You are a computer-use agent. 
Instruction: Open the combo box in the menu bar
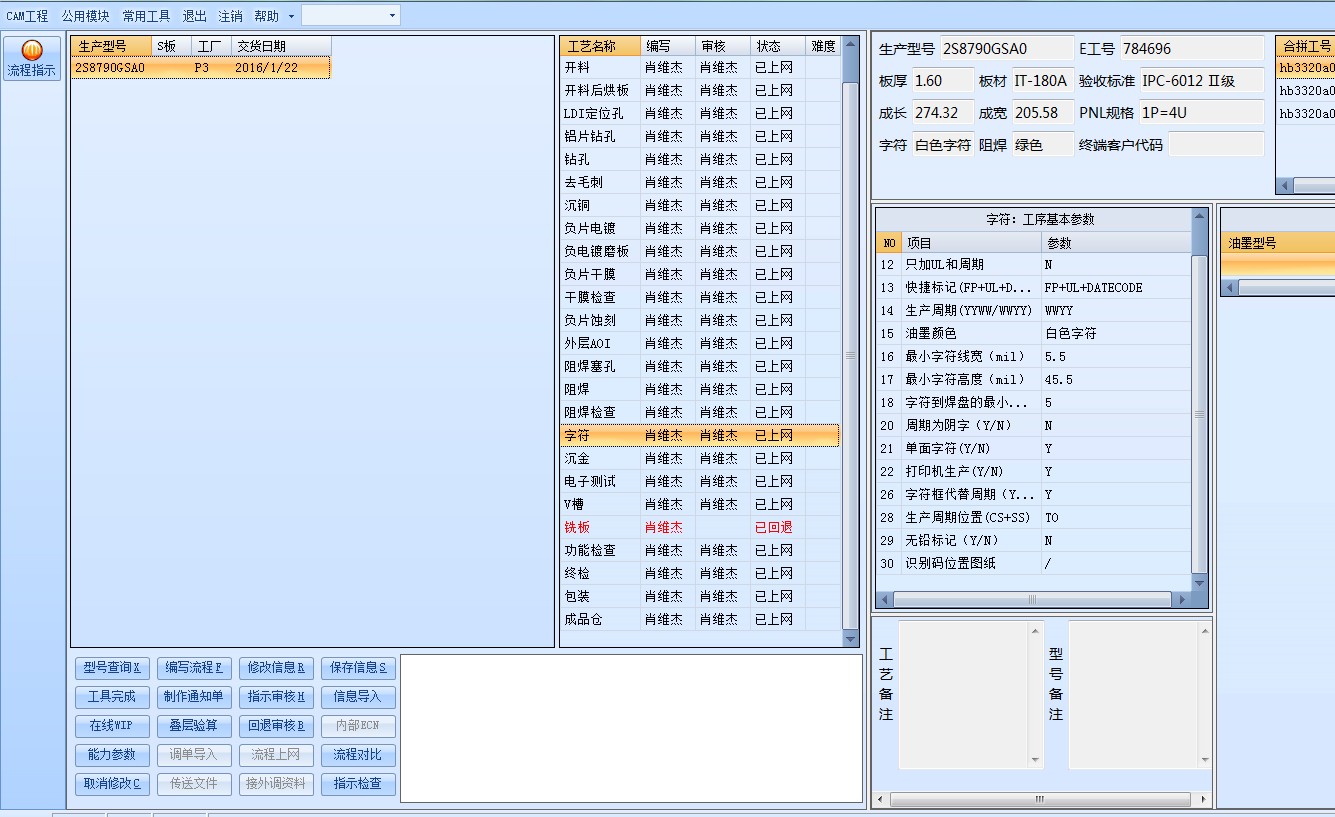[x=350, y=15]
